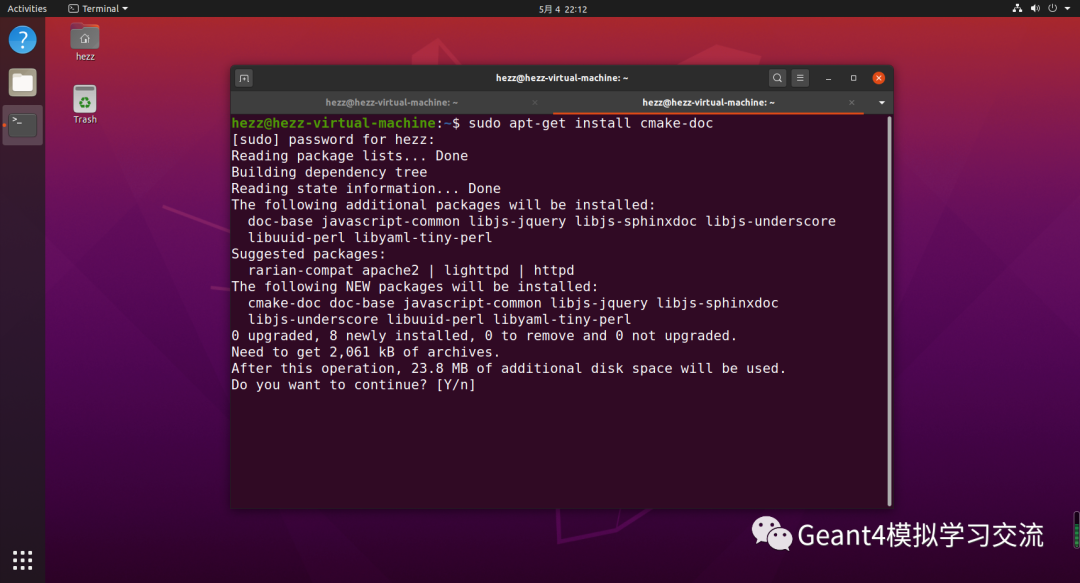Click the 'Suggested packages:' line

click(x=309, y=254)
